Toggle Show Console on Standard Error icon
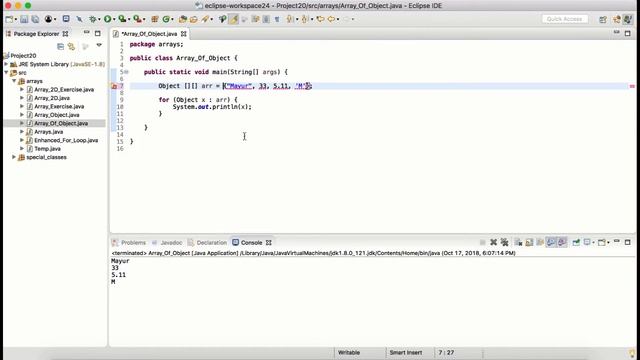The height and width of the screenshot is (360, 640). coord(562,242)
